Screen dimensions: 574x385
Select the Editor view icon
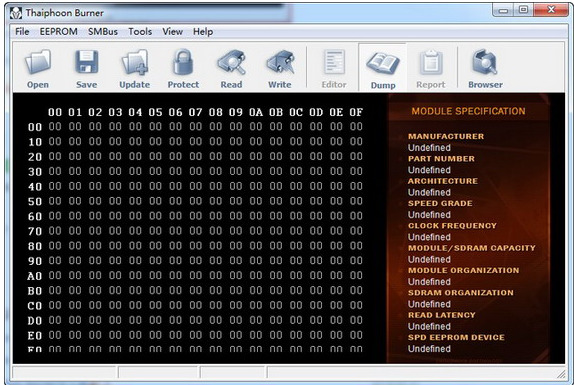pyautogui.click(x=334, y=62)
